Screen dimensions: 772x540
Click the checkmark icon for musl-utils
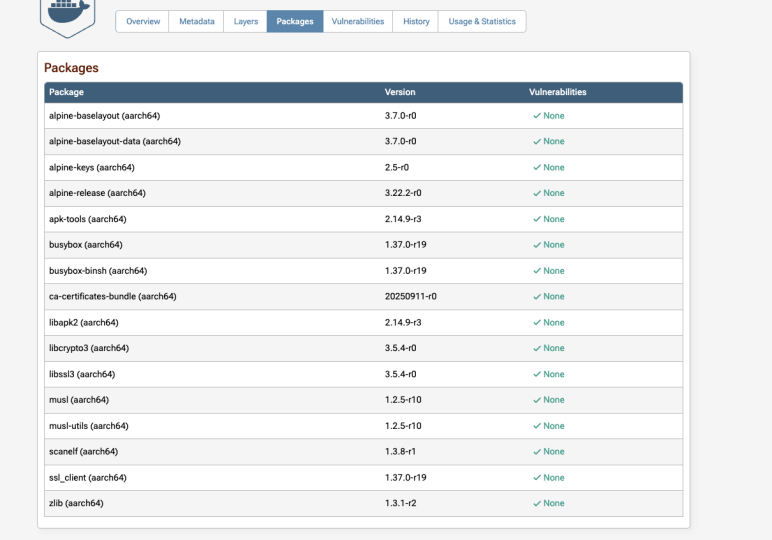pos(537,426)
